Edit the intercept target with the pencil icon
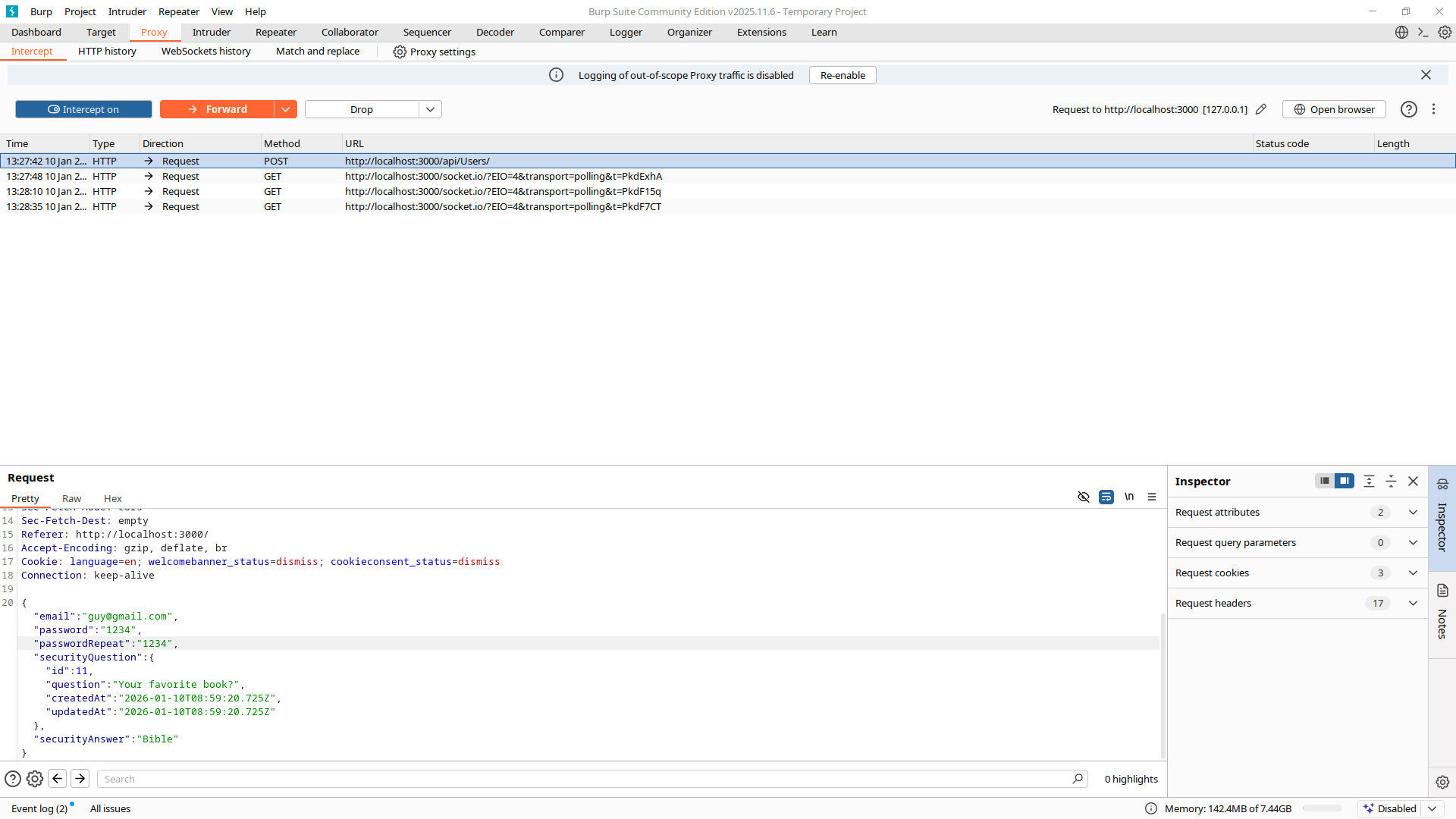The width and height of the screenshot is (1456, 819). pos(1261,109)
